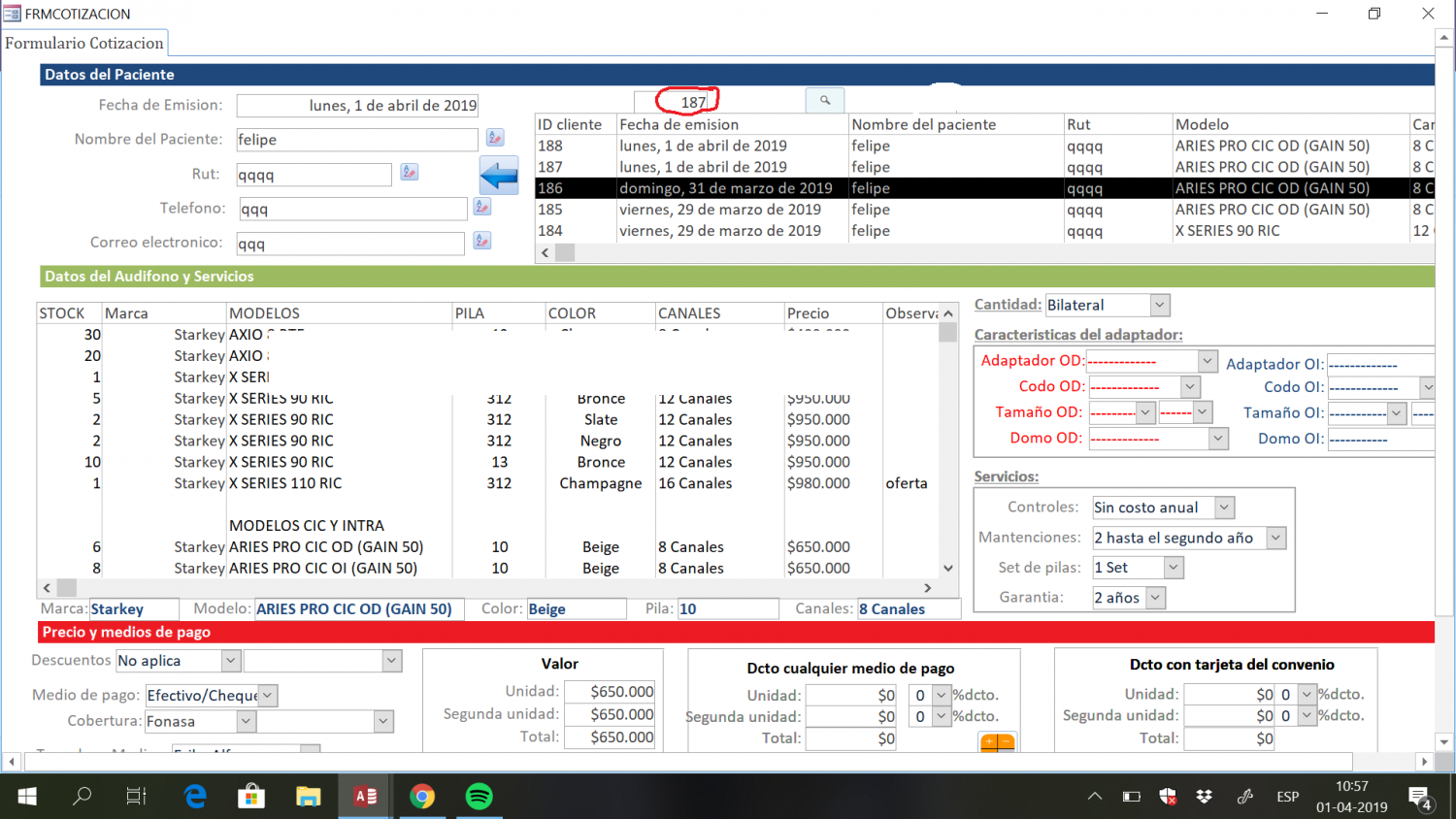The height and width of the screenshot is (819, 1456).
Task: Switch to Microsoft Access in taskbar
Action: (x=365, y=797)
